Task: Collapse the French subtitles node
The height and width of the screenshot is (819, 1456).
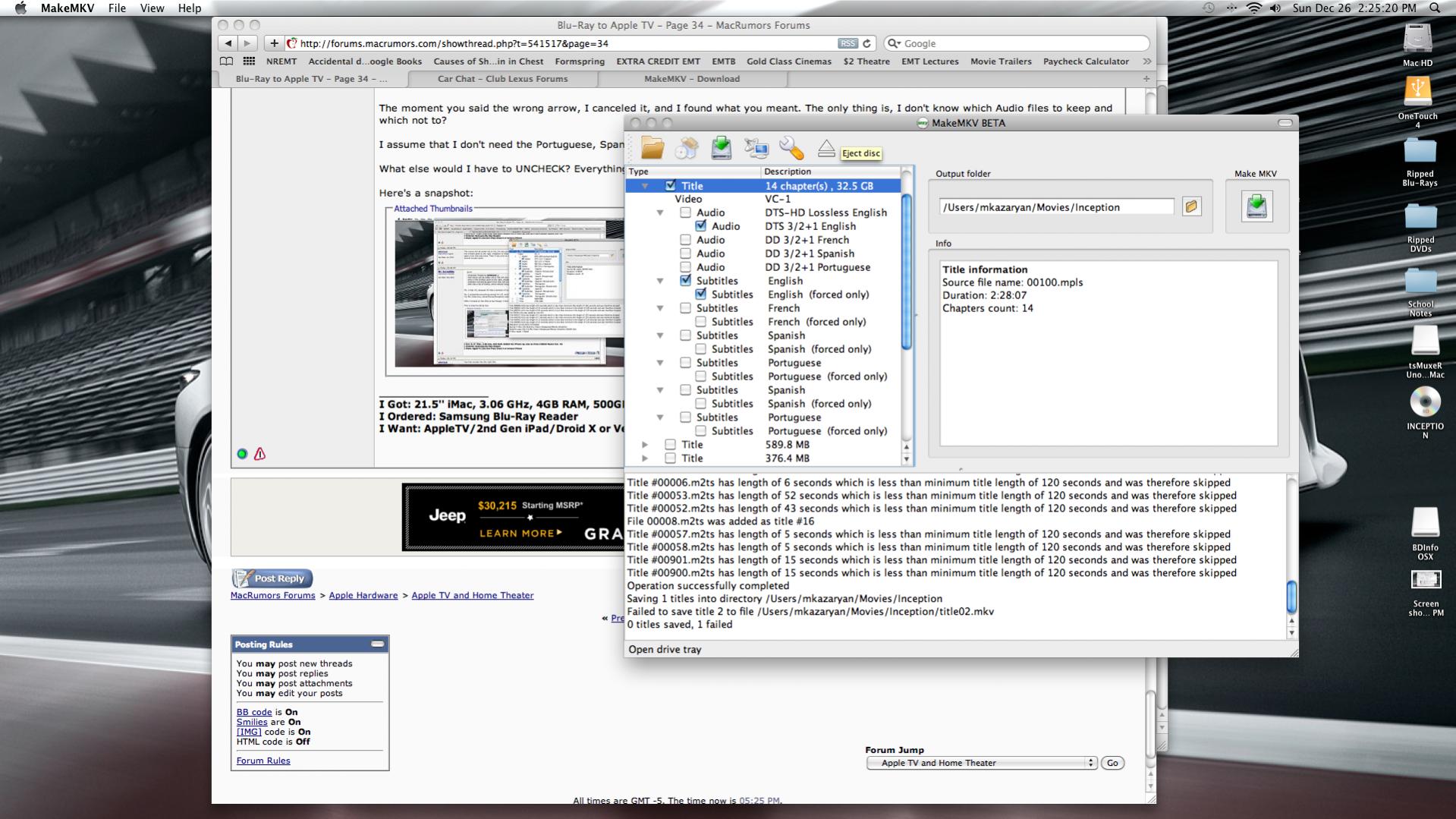Action: [x=660, y=309]
